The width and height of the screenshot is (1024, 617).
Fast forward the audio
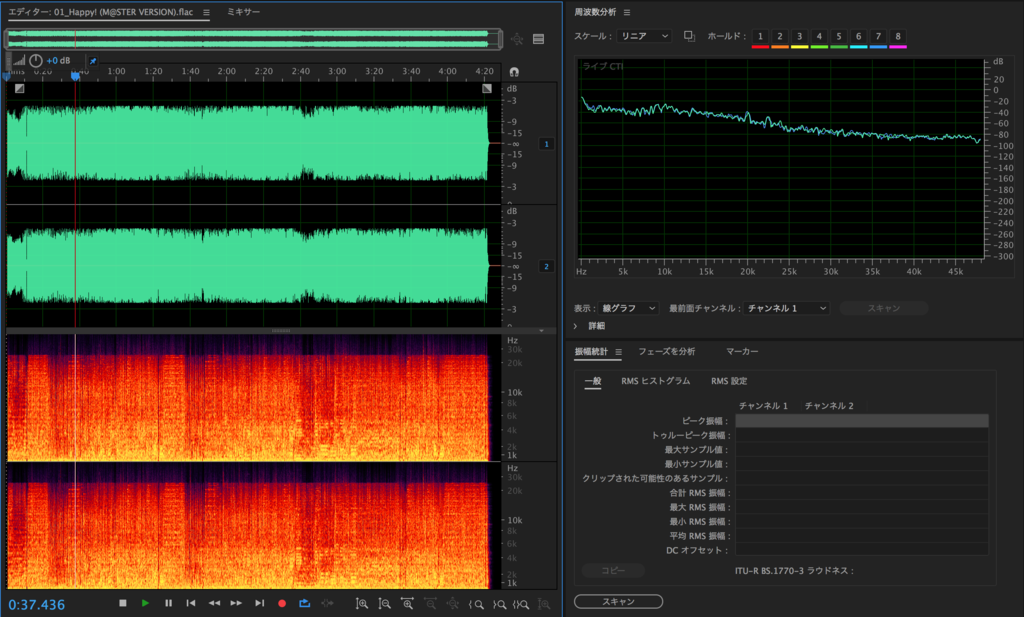pyautogui.click(x=236, y=603)
